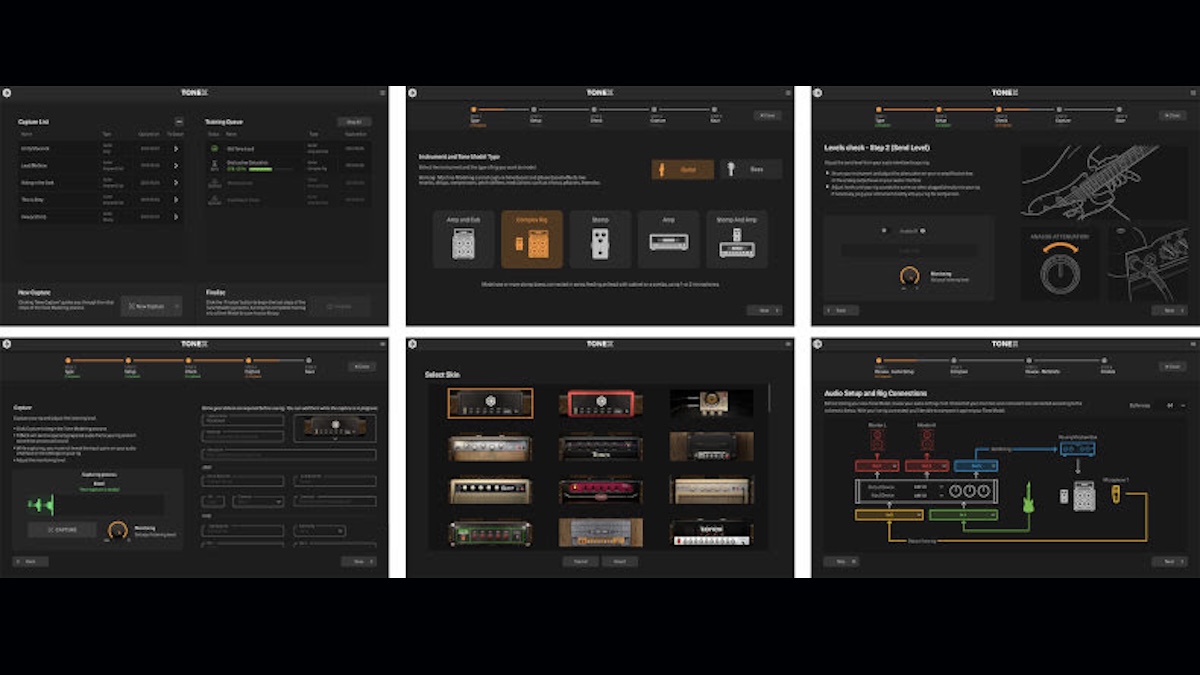Click the green guitar in connection diagram
The image size is (1200, 675).
pyautogui.click(x=1026, y=495)
